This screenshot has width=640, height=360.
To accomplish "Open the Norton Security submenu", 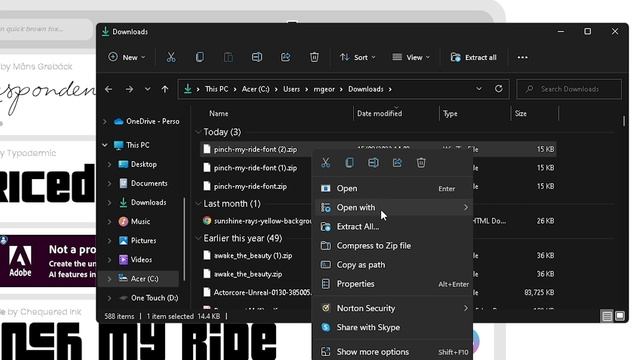I will point(394,308).
